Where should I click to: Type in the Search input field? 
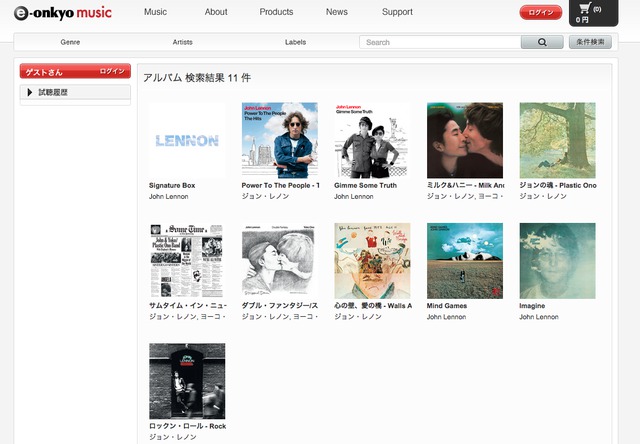point(440,42)
